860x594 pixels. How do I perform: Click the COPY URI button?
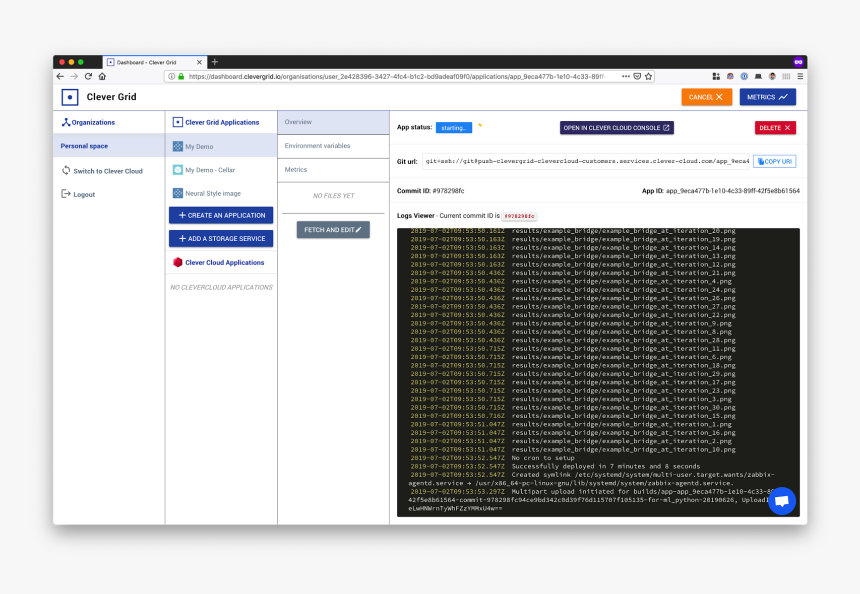point(774,161)
